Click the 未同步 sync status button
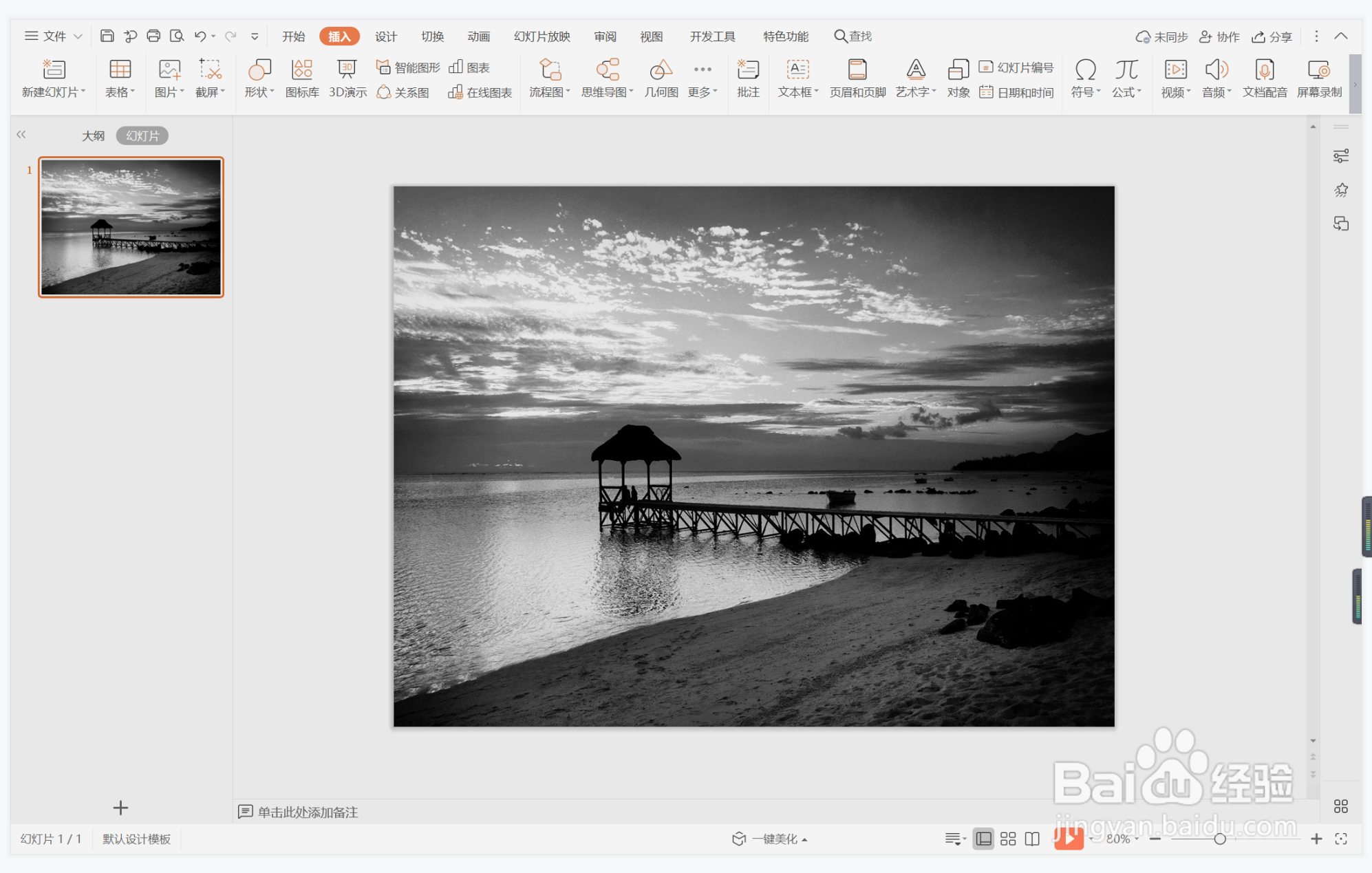The height and width of the screenshot is (873, 1372). point(1161,36)
